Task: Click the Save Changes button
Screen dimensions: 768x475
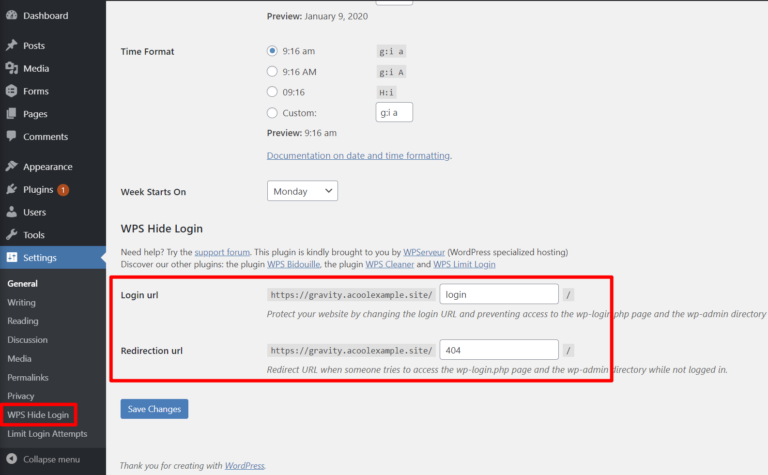Action: (154, 409)
